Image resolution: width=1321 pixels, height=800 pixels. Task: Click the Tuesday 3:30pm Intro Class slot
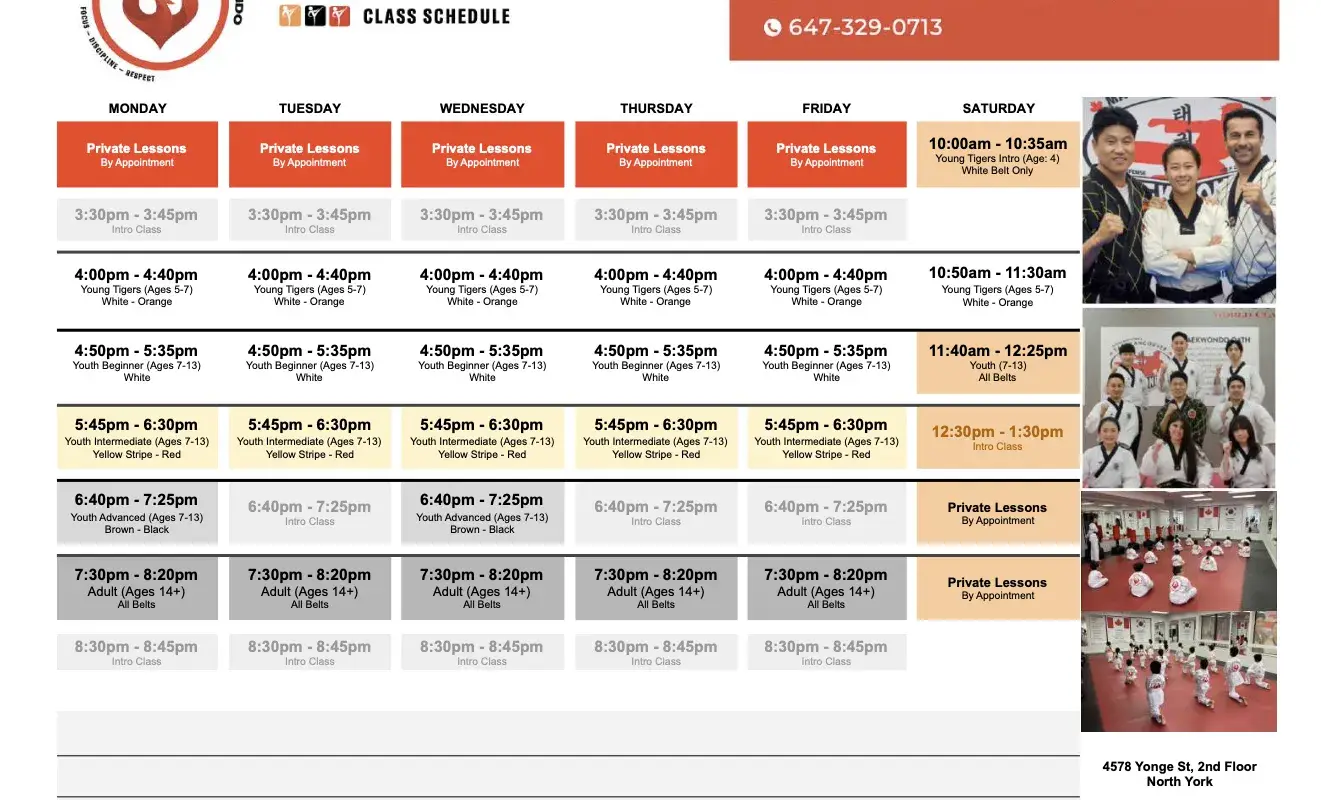[310, 220]
